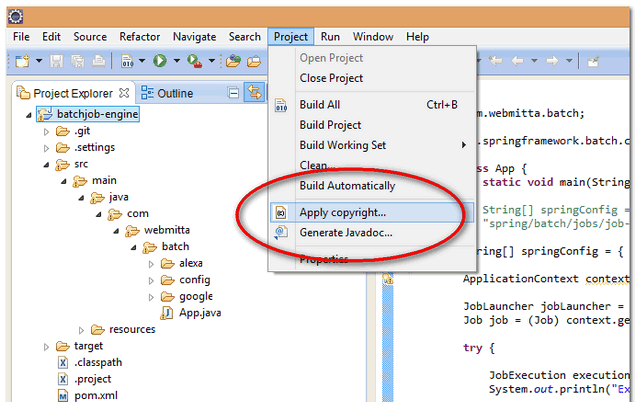Collapse the batchjob-engine project node
636x402 pixels.
point(28,116)
